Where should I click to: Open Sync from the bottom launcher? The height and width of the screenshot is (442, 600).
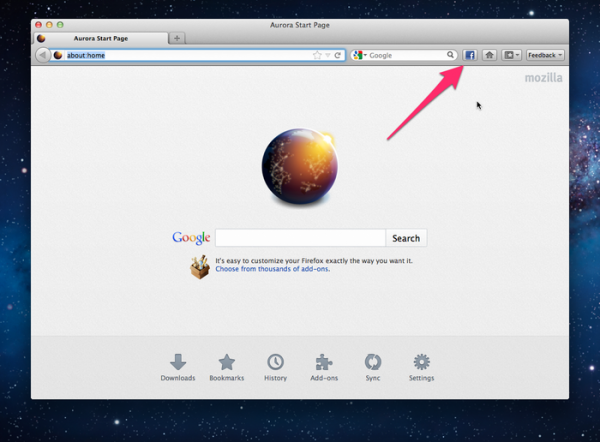373,367
